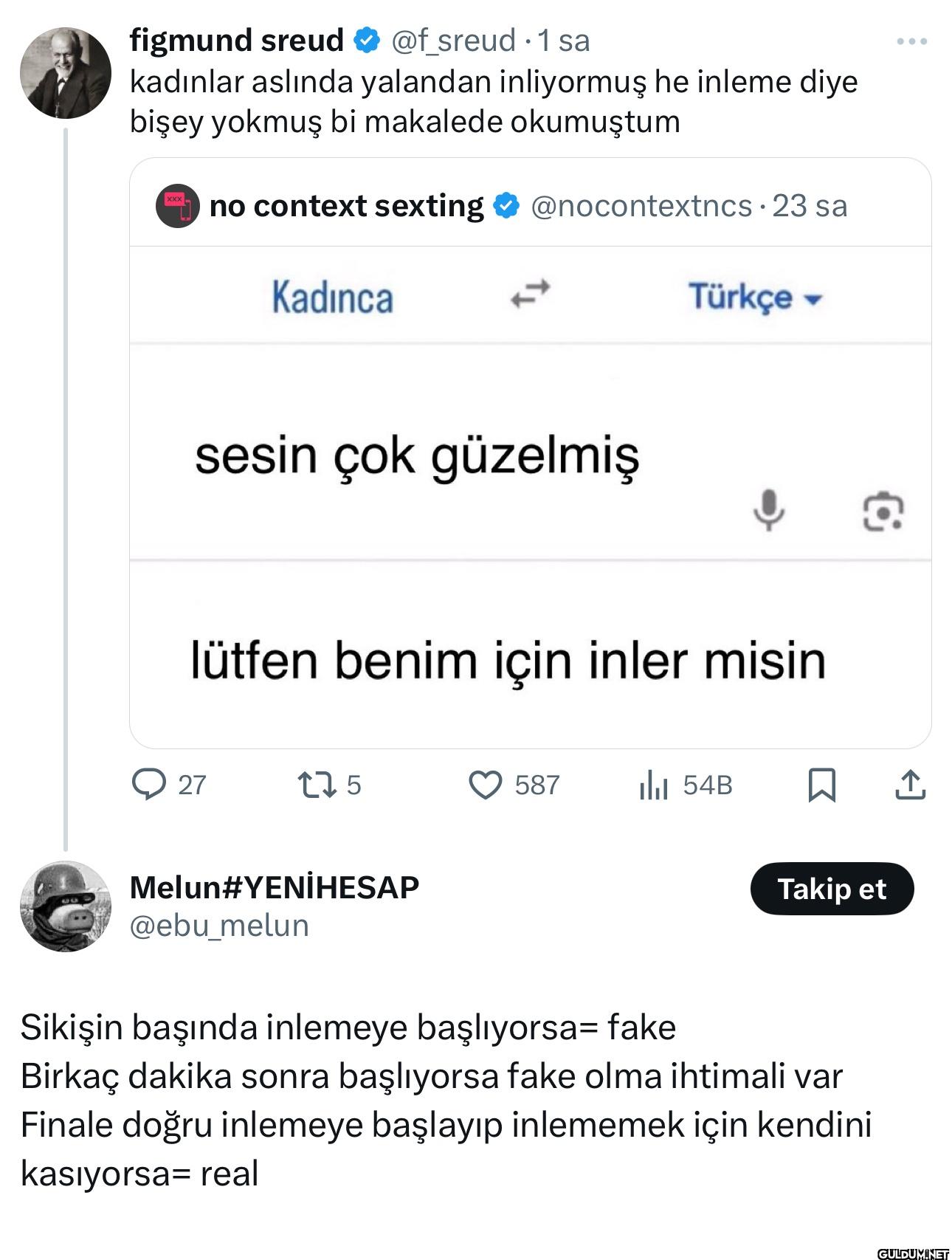Click the no context sexting avatar
Screen dimensions: 952x1260
(x=178, y=206)
